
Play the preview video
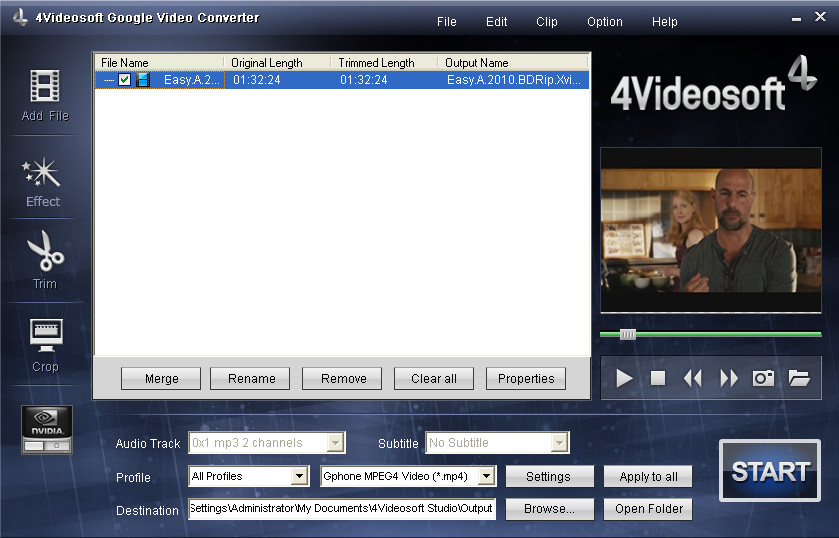pyautogui.click(x=624, y=378)
